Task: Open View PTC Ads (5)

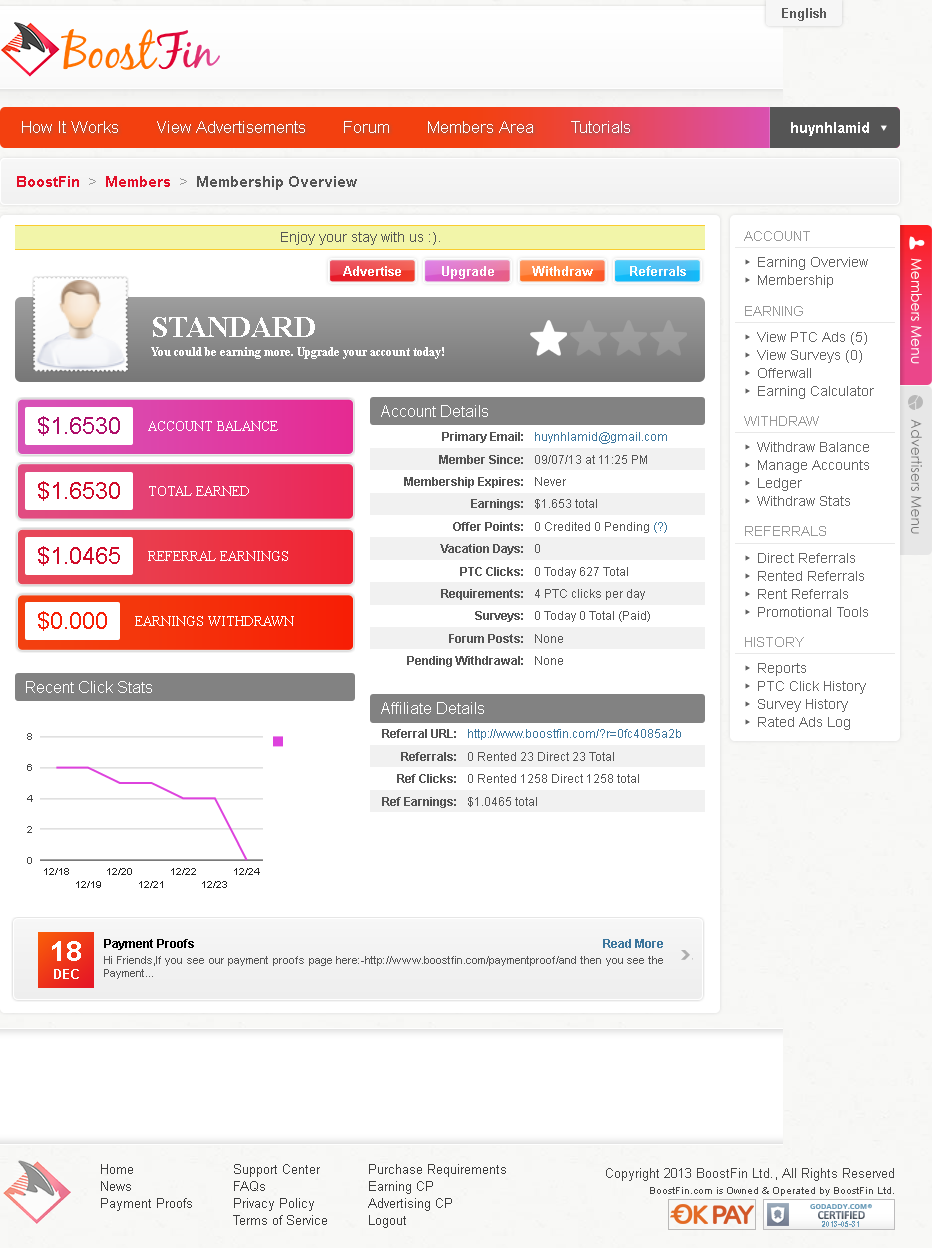Action: pos(812,337)
